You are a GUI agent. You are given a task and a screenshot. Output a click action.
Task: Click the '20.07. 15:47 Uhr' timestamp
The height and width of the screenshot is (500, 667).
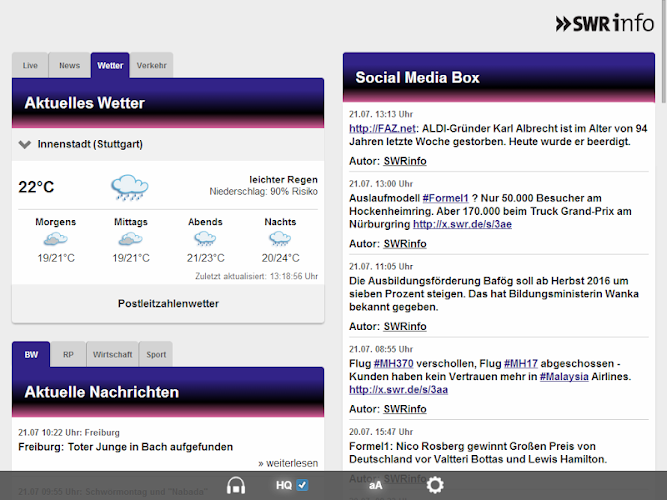click(381, 431)
